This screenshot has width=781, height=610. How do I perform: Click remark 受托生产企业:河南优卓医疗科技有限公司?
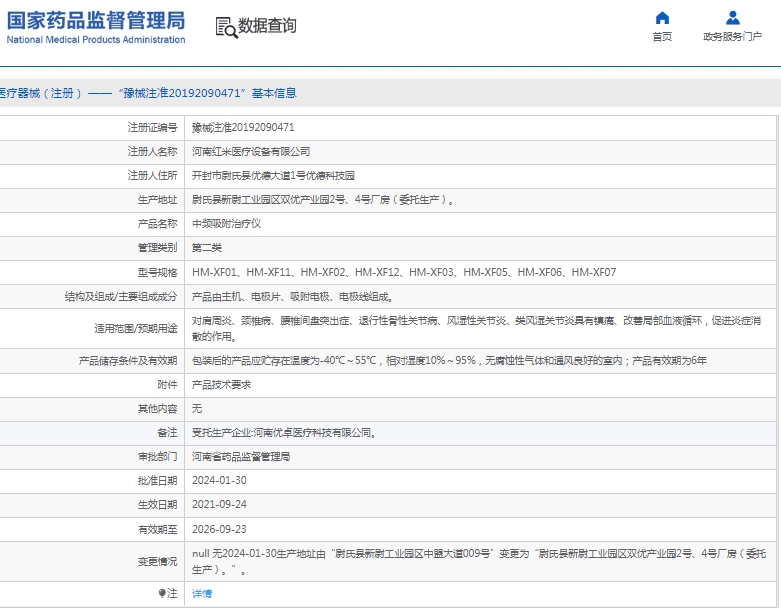tap(284, 433)
